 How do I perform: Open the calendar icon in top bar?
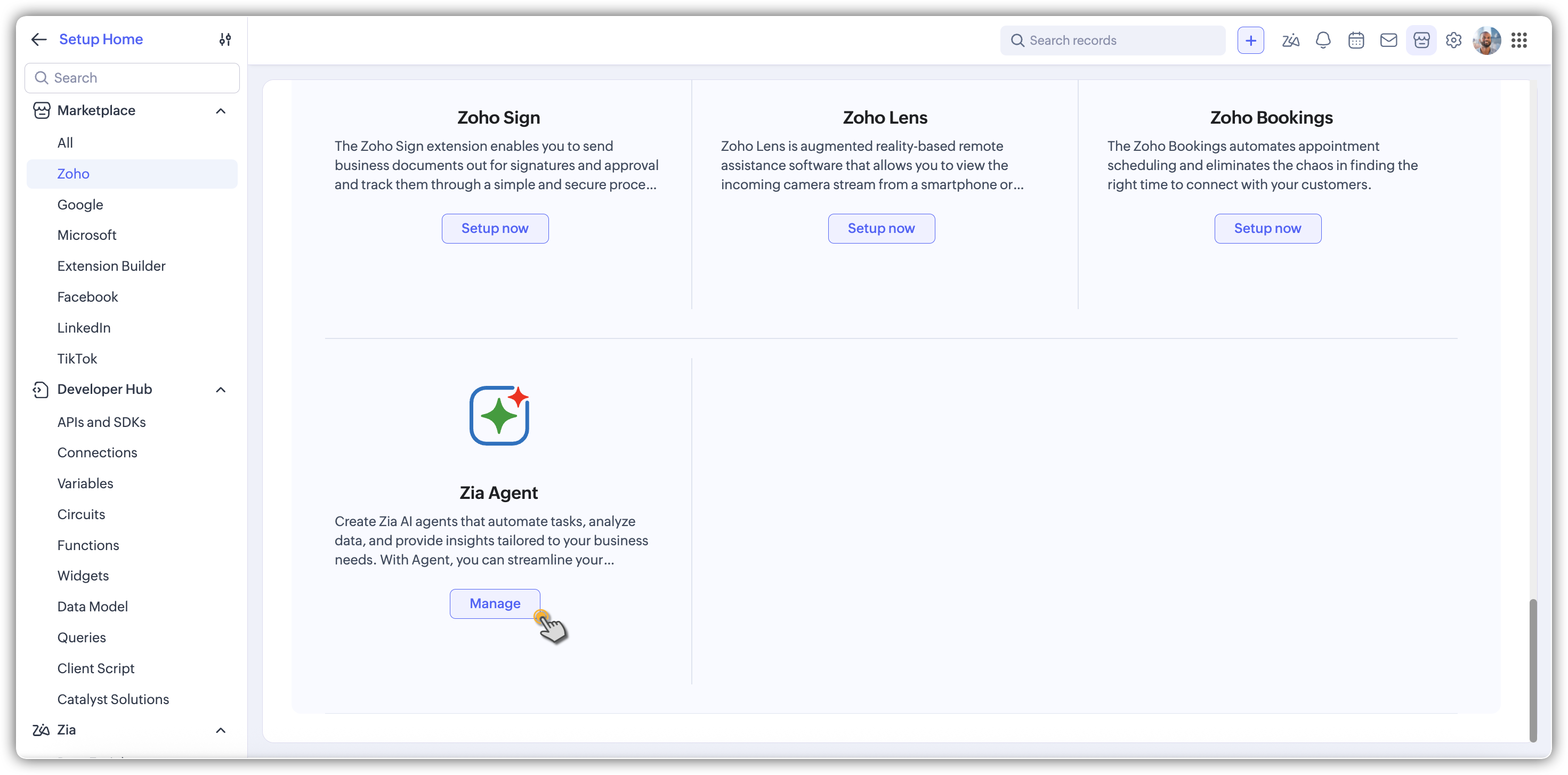point(1355,40)
